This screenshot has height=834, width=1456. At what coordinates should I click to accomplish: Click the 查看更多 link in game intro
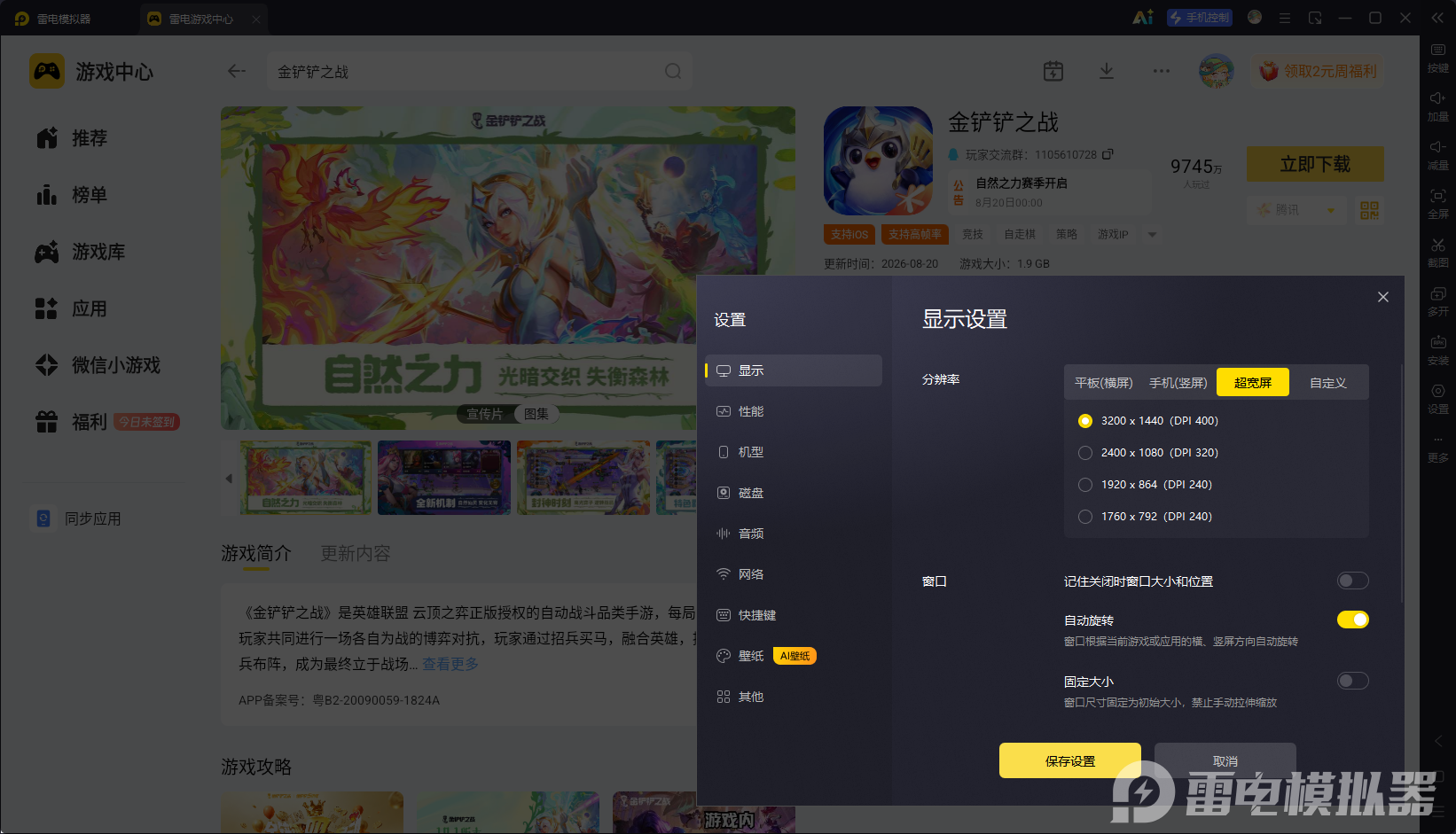click(450, 664)
